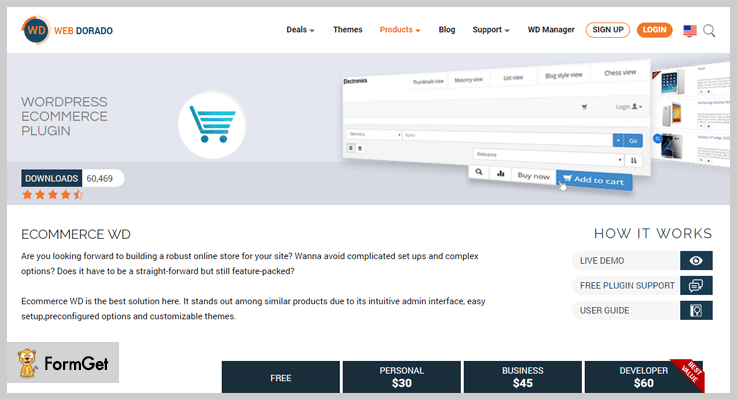This screenshot has height=400, width=737.
Task: Click the 60,469 downloads count
Action: point(100,179)
